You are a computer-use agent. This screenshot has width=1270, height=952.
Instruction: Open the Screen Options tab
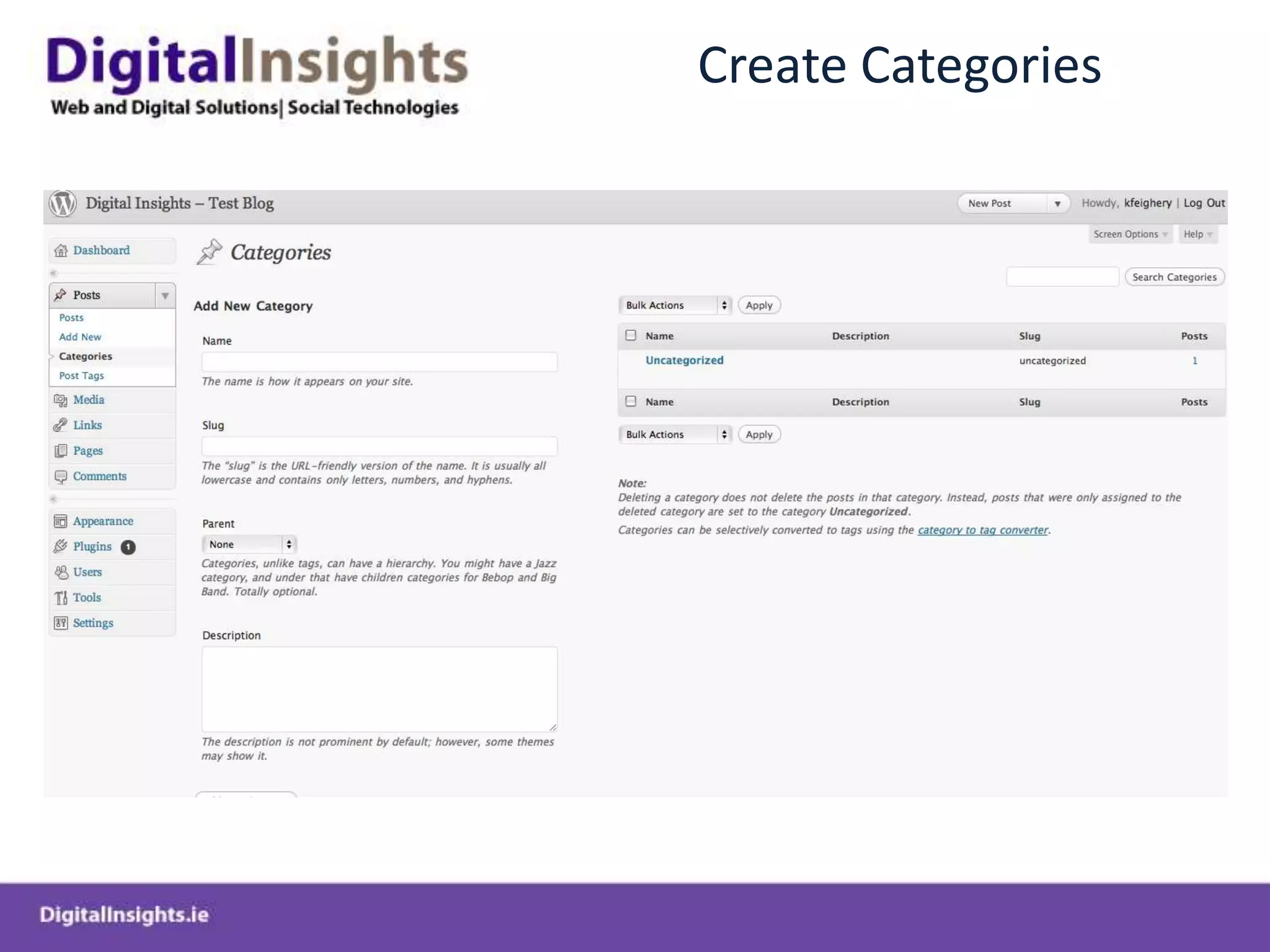point(1130,234)
